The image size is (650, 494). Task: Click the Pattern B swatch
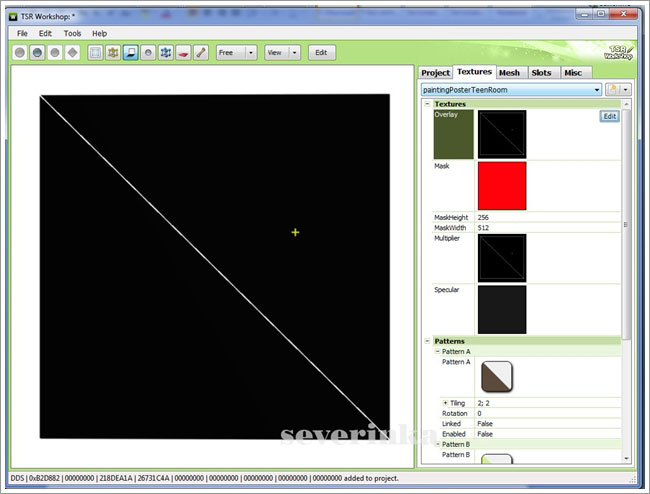point(497,459)
